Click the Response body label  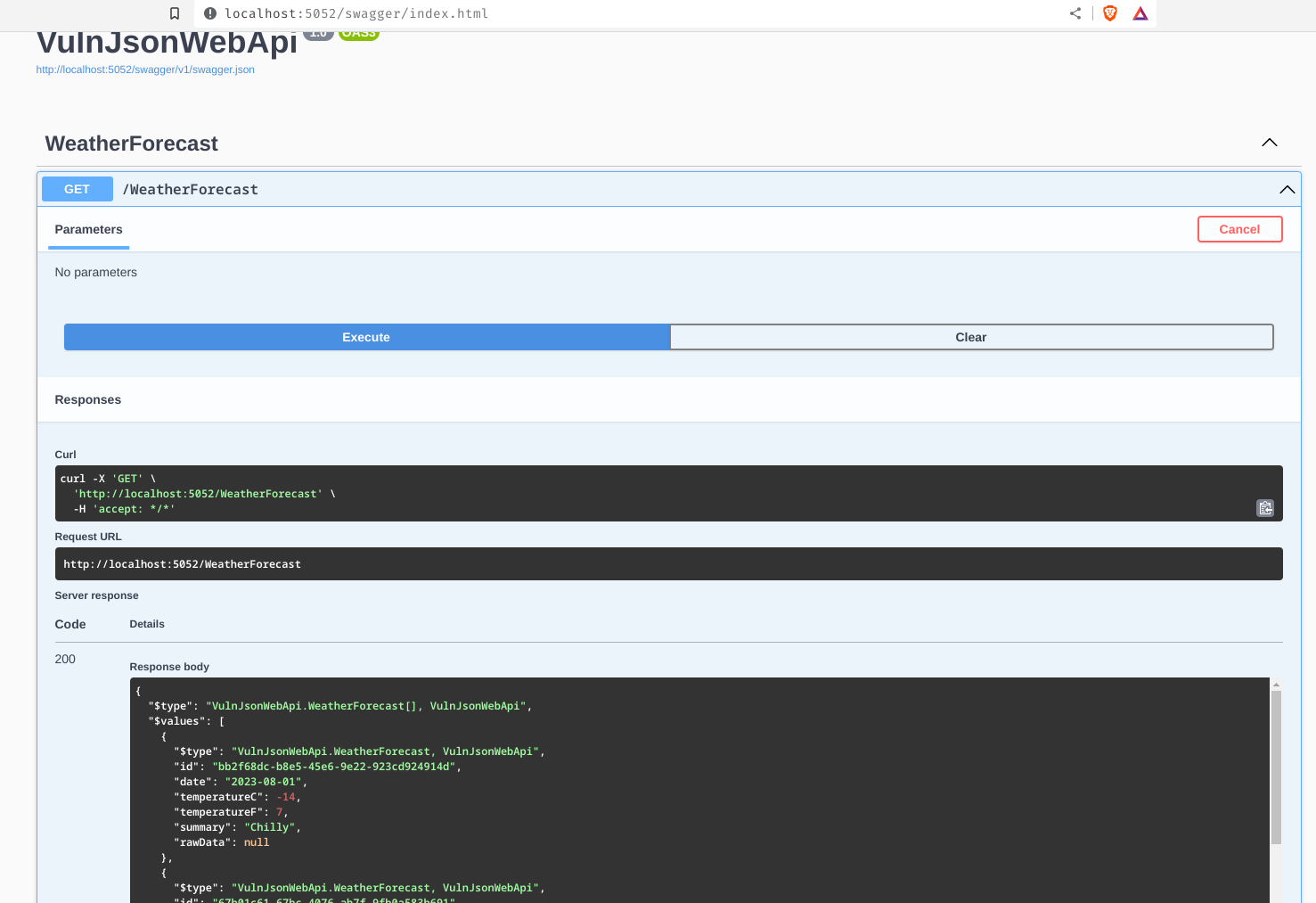169,667
